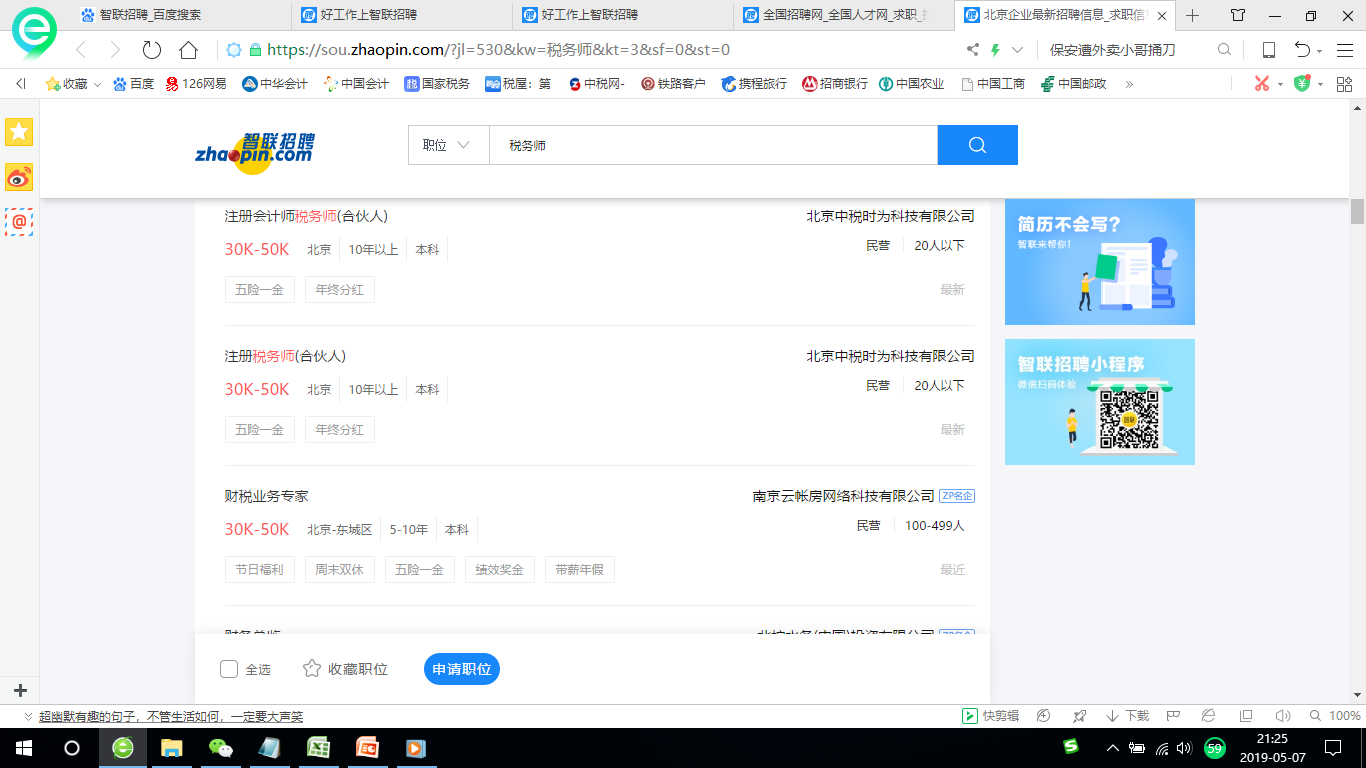Screen dimensions: 1366x768
Task: Open WeChat from the taskbar
Action: tap(220, 747)
